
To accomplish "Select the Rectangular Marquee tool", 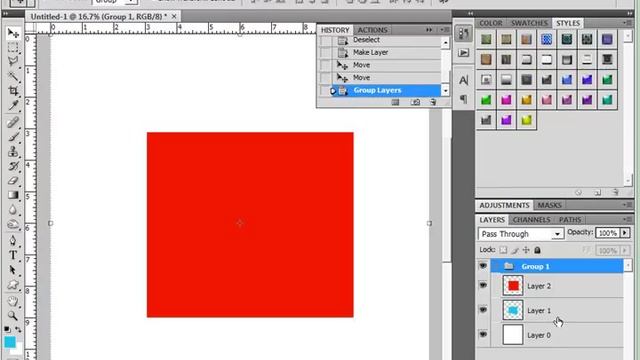I will coord(13,47).
